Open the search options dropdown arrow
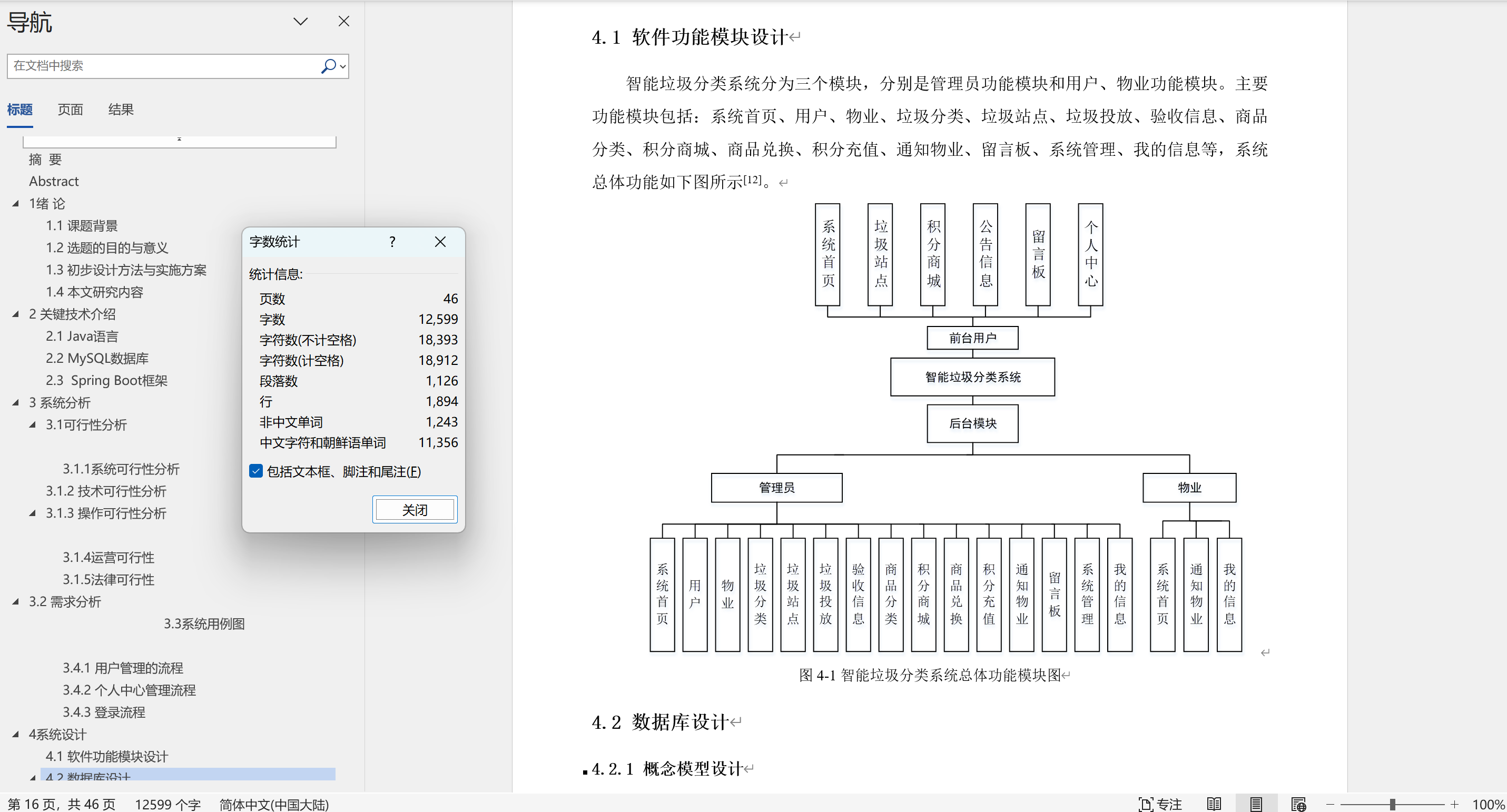 point(343,67)
